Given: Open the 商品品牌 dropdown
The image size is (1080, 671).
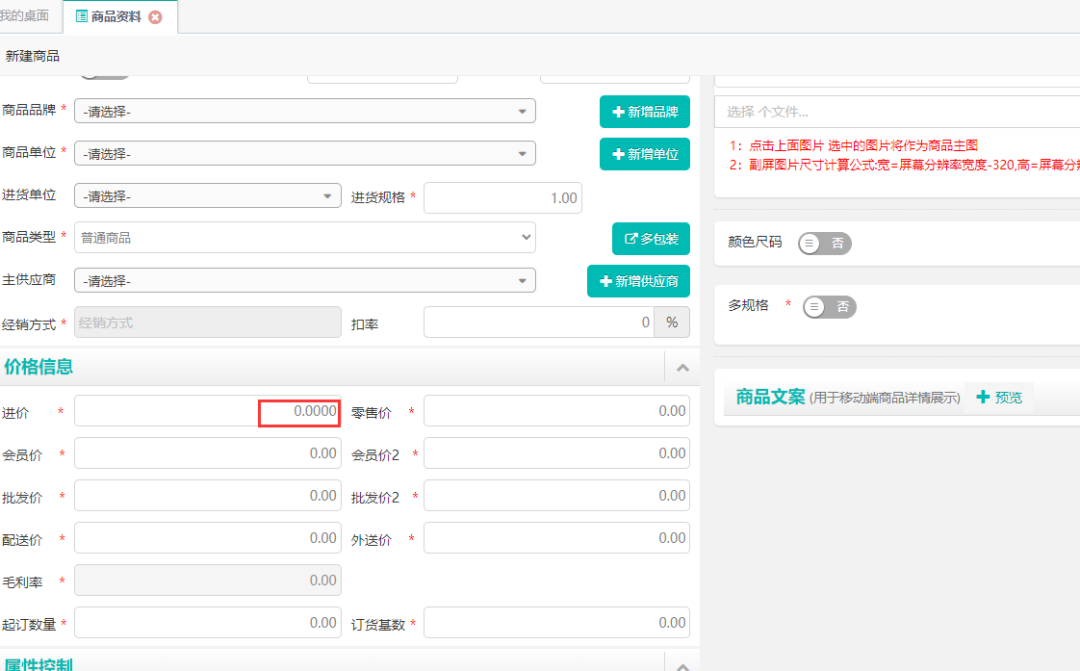Looking at the screenshot, I should pos(304,111).
